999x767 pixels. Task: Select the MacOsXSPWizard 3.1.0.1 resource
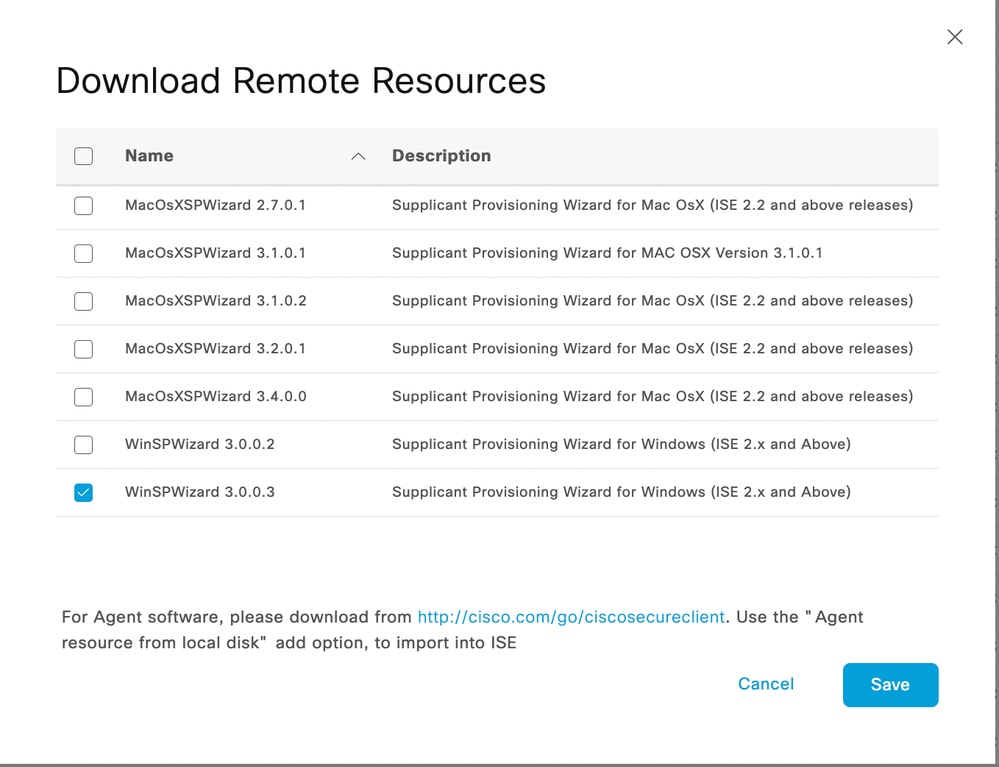click(x=83, y=253)
